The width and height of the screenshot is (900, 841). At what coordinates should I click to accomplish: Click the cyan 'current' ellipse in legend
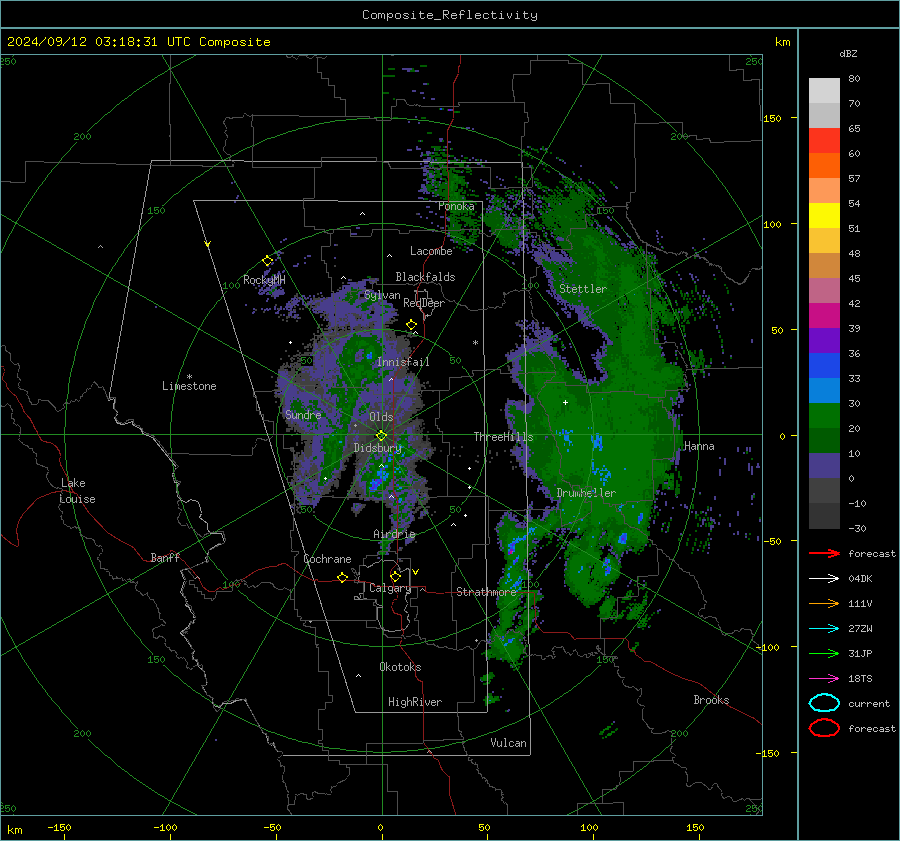click(x=824, y=703)
